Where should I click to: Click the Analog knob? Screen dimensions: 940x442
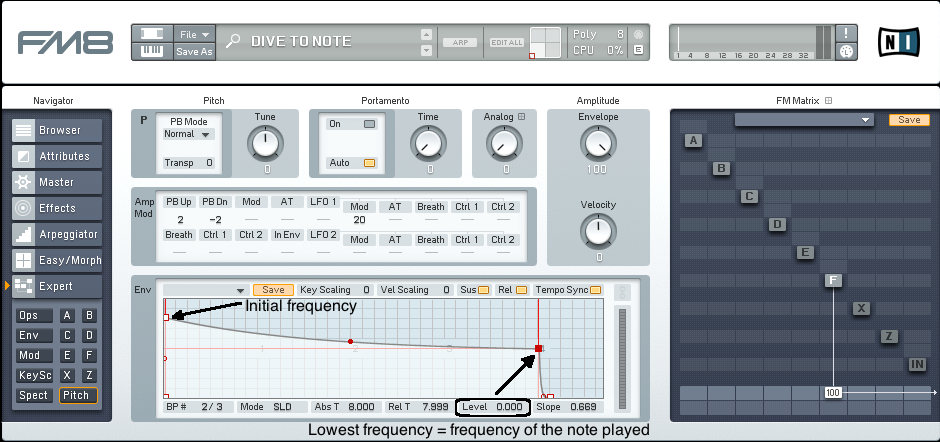[x=504, y=144]
